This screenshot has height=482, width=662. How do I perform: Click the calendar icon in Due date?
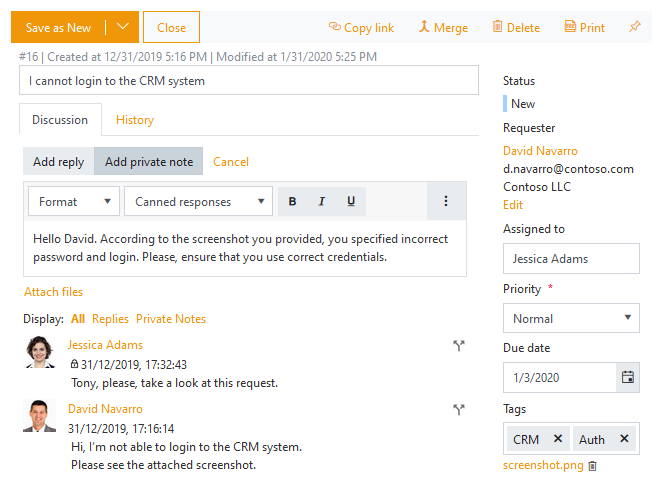pos(628,377)
